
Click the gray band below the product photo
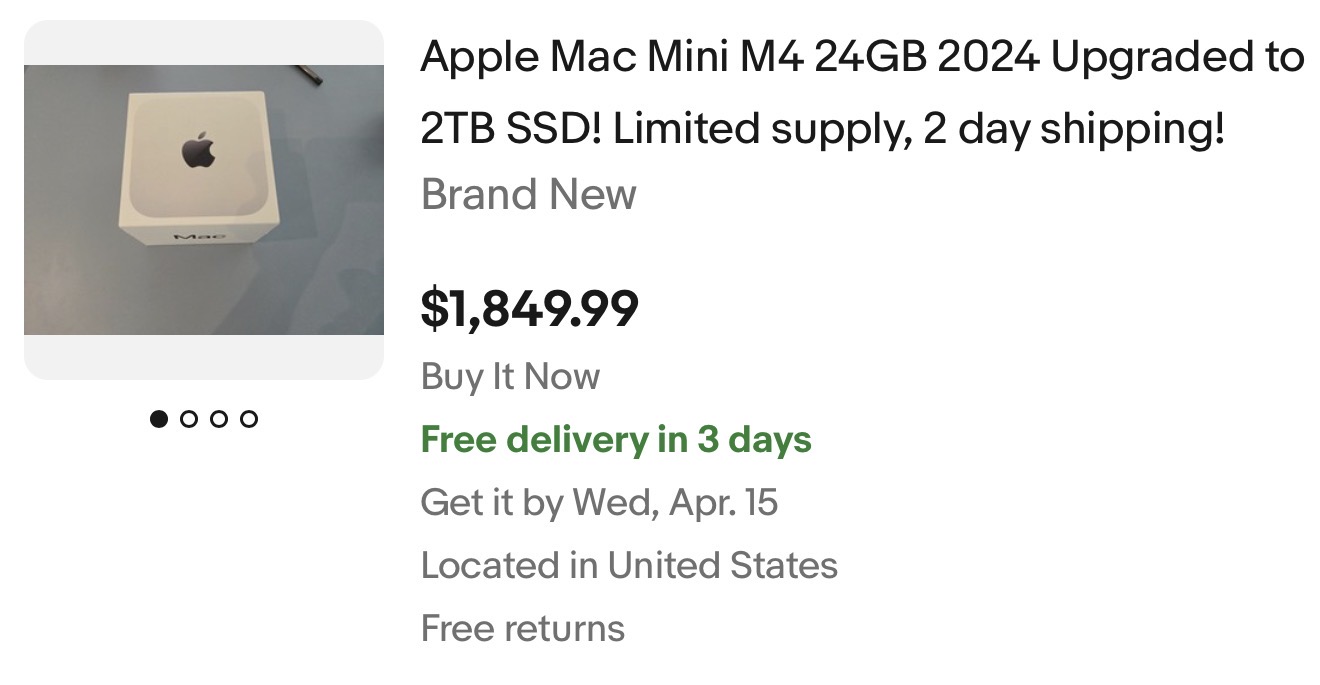[x=204, y=357]
